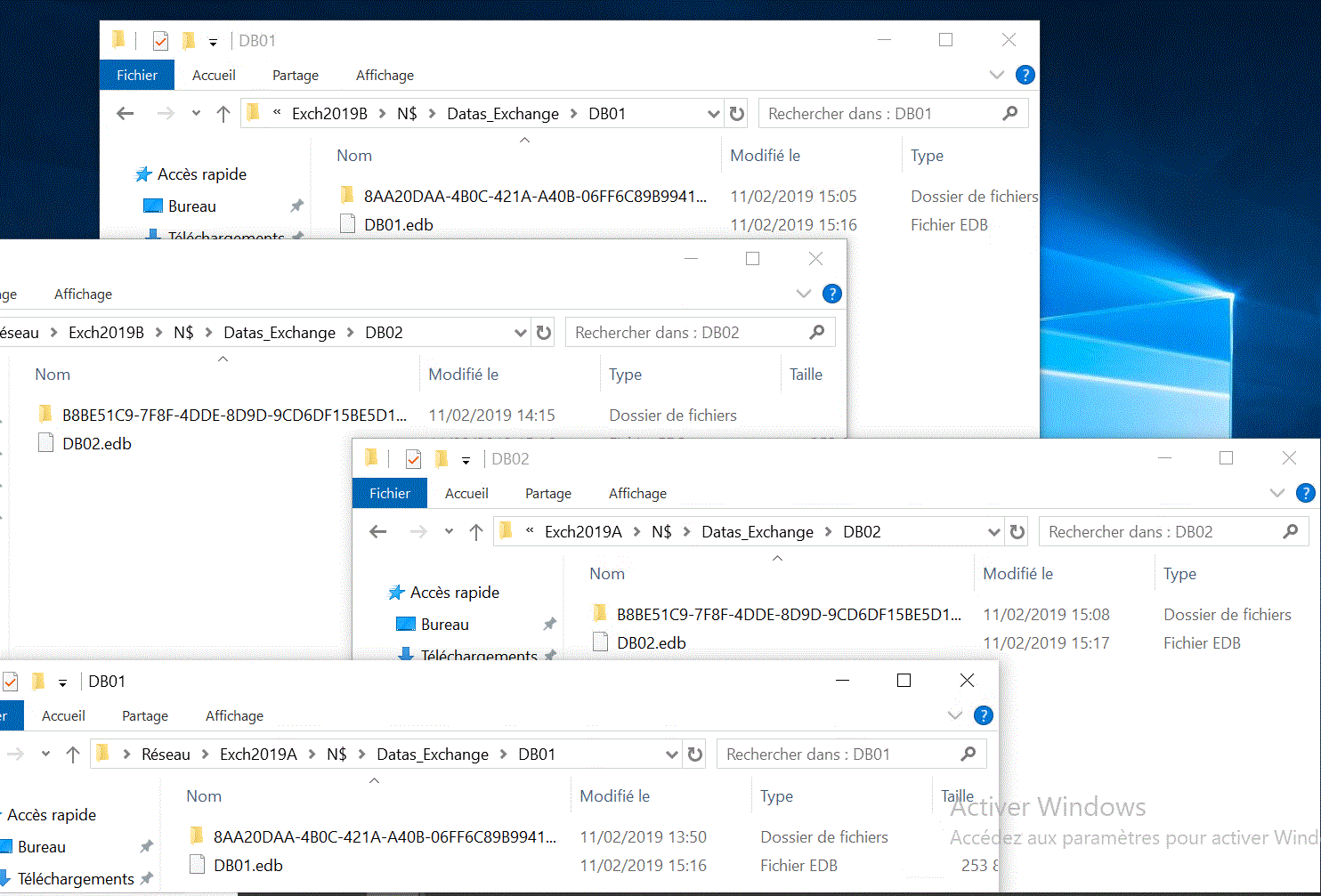1321x896 pixels.
Task: Click properties checkmark icon in Exch2019B DB01 title bar
Action: pos(161,41)
